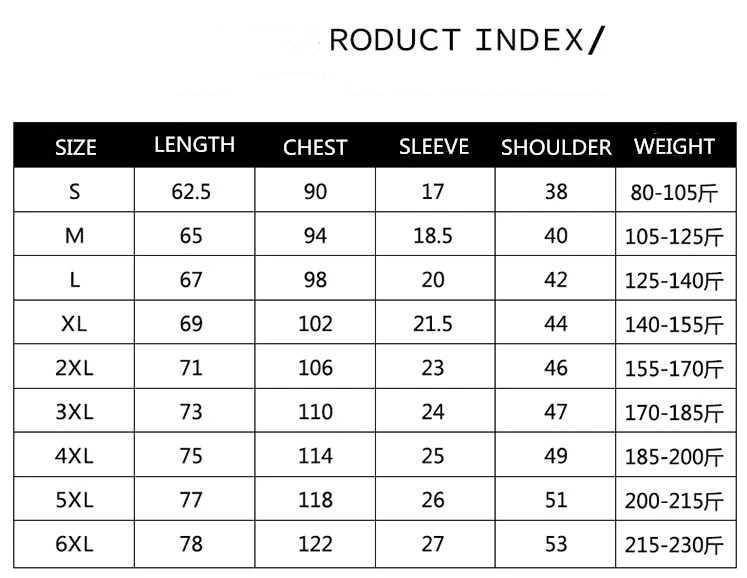
Task: Select the M size cell
Action: coord(74,235)
